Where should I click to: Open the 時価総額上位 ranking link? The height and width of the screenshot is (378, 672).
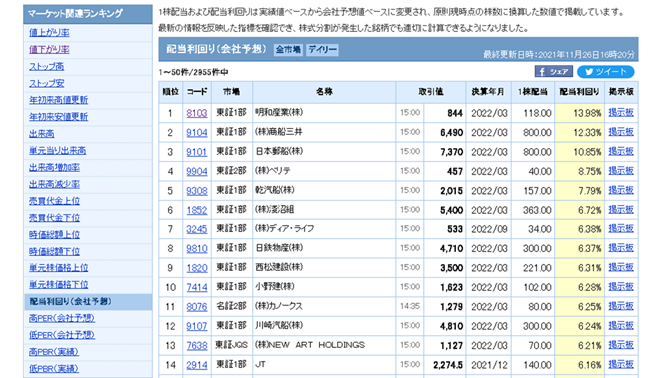54,234
